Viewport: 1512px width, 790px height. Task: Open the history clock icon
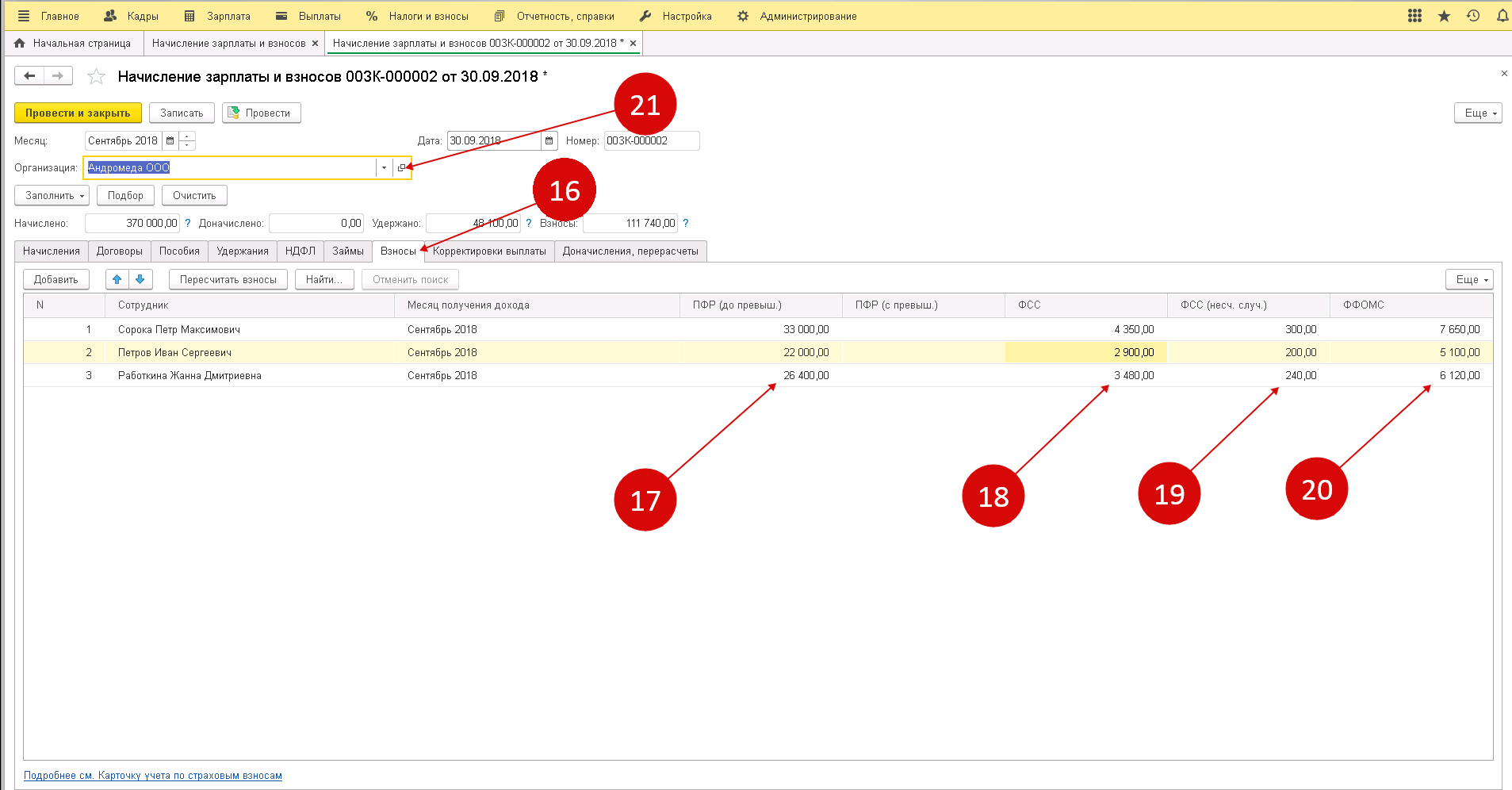1473,16
